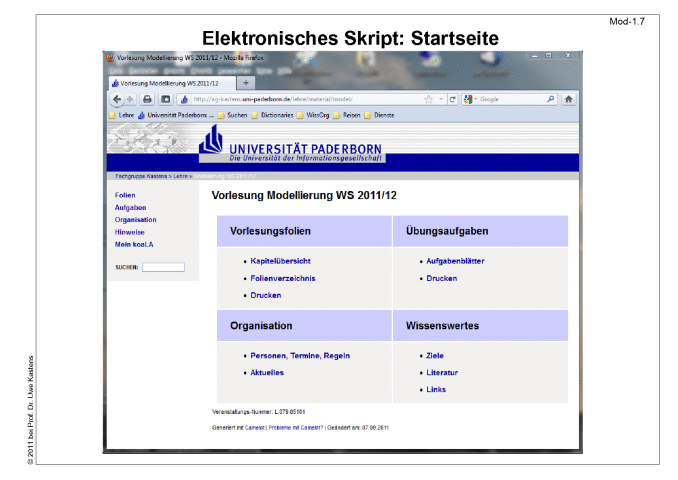Click the Wissenswertes section heading

(x=442, y=326)
